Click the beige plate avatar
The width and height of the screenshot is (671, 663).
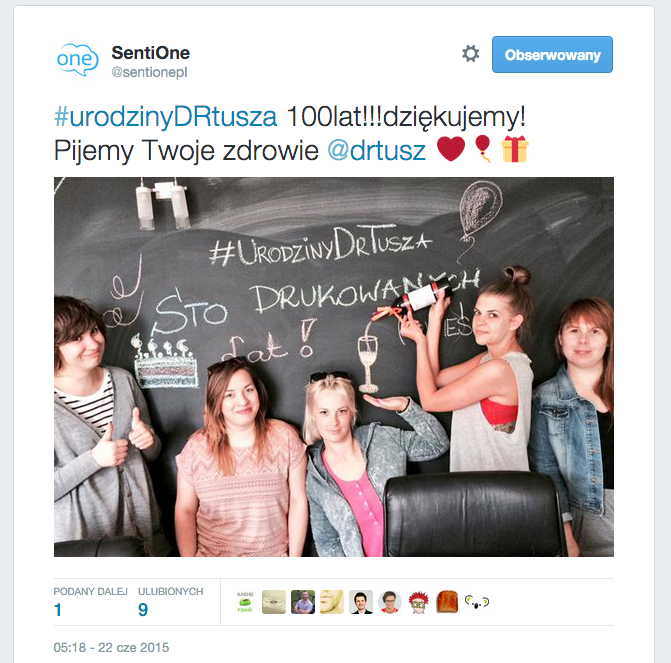[x=274, y=602]
